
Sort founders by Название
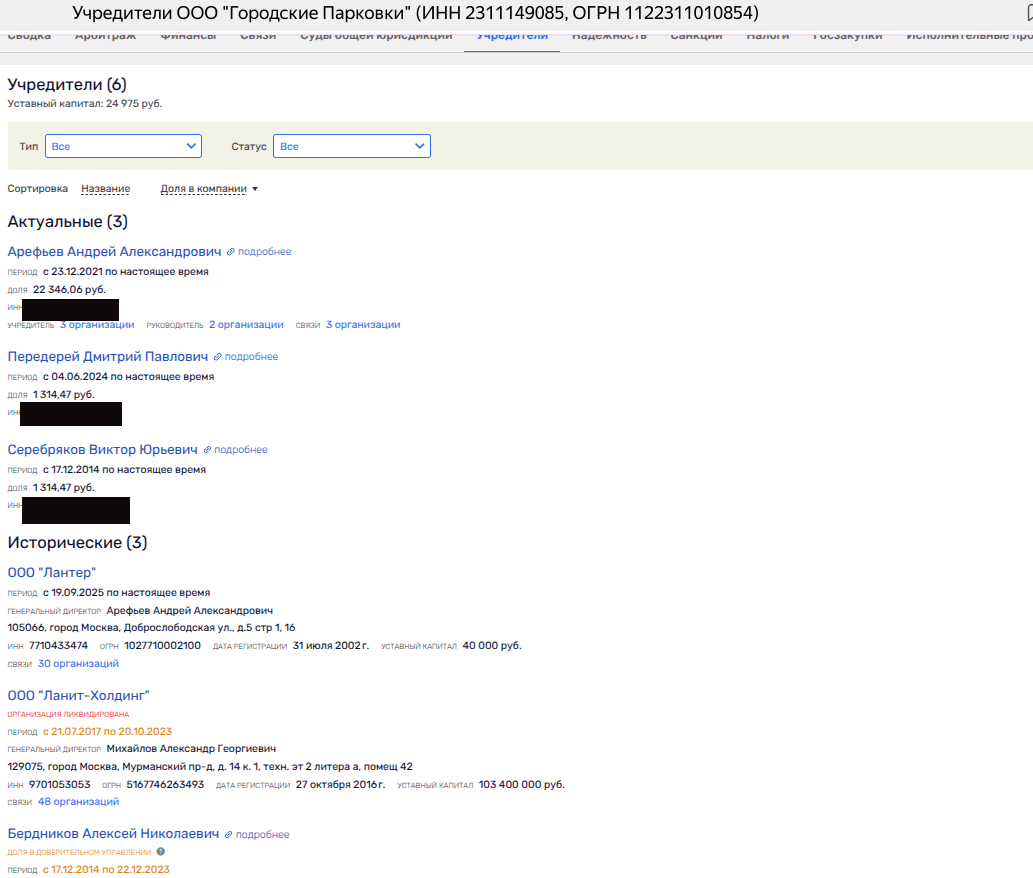pos(105,189)
